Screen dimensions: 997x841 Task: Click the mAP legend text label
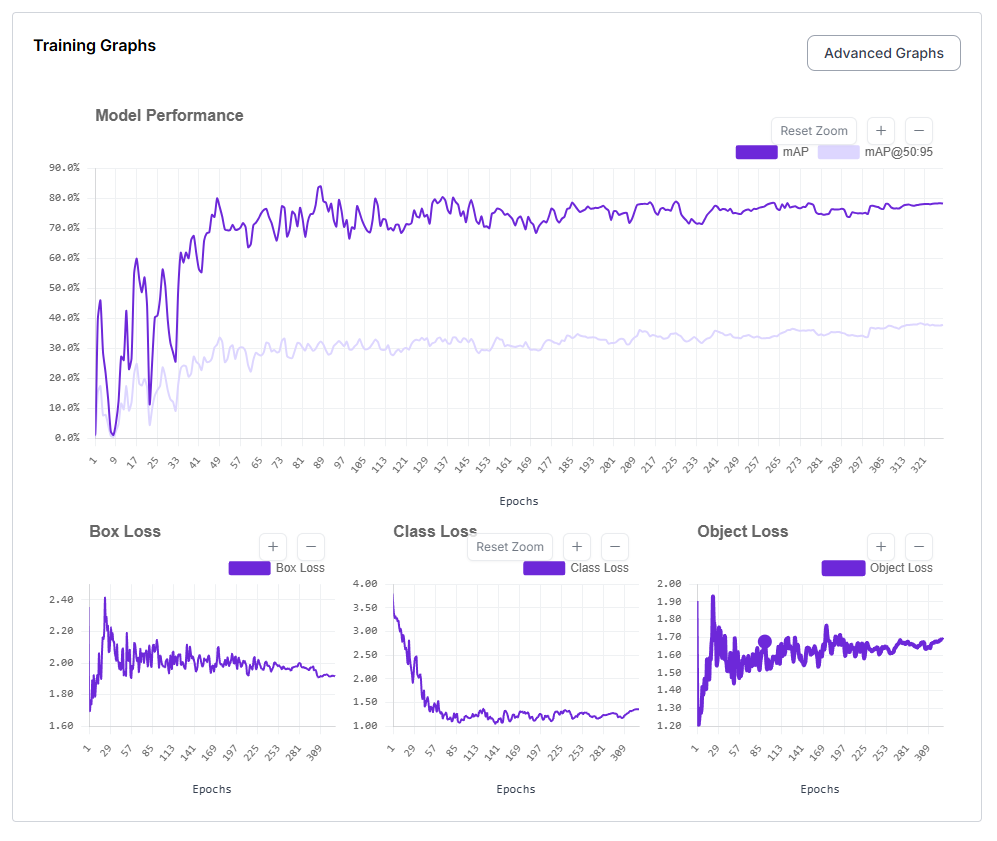pyautogui.click(x=795, y=153)
